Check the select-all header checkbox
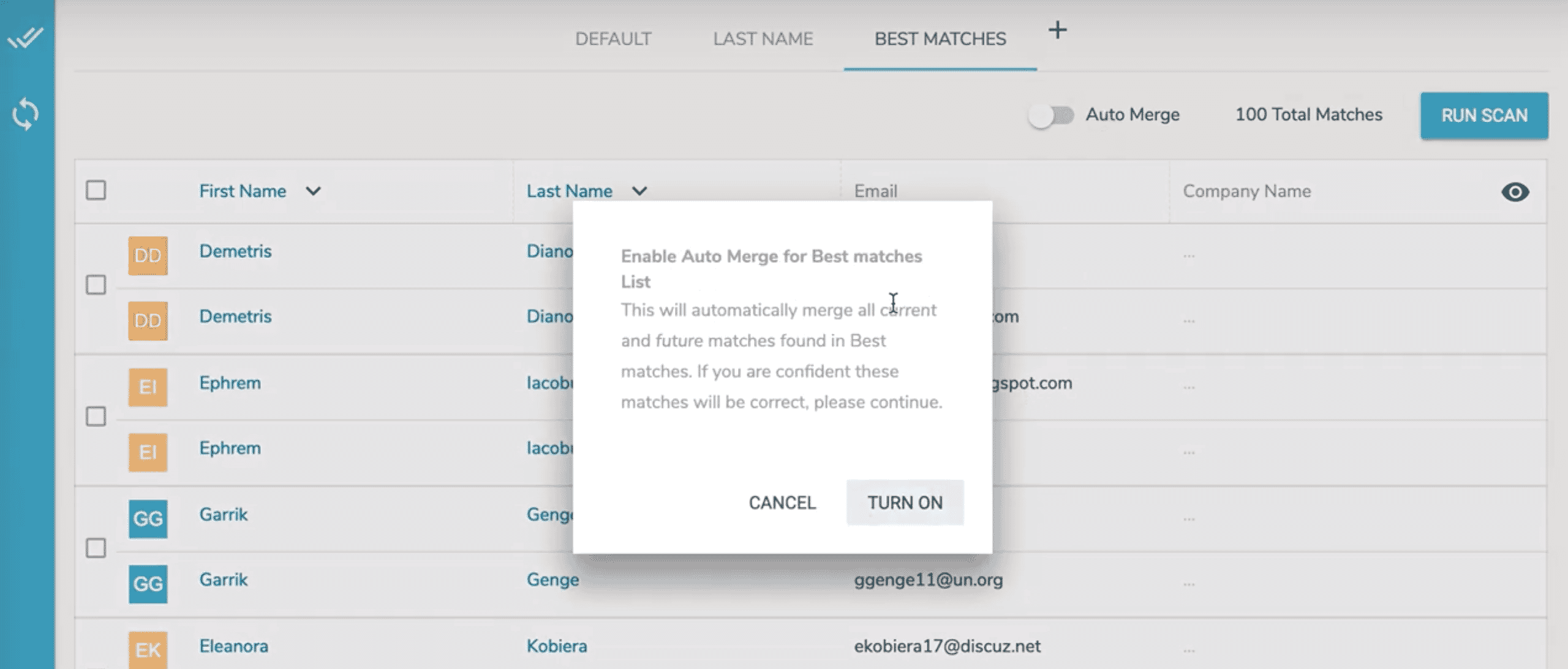Image resolution: width=1568 pixels, height=669 pixels. [96, 191]
